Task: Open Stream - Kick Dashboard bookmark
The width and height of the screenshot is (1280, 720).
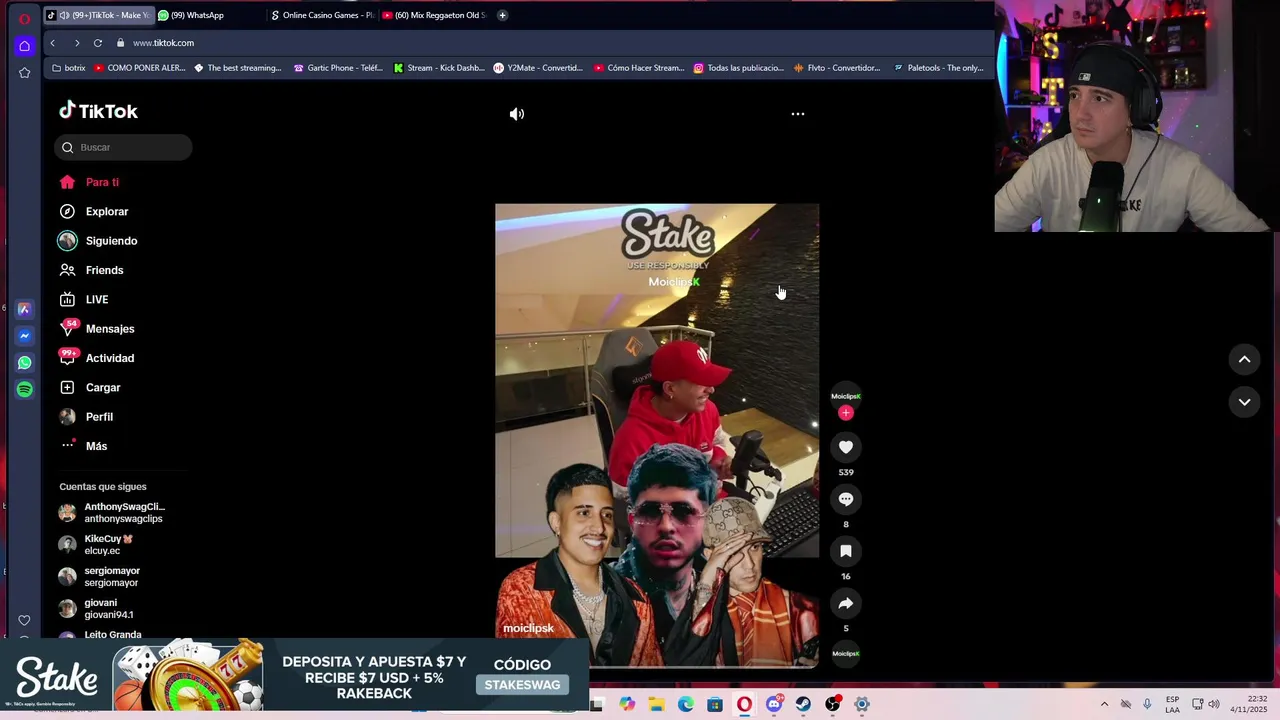Action: pyautogui.click(x=439, y=68)
